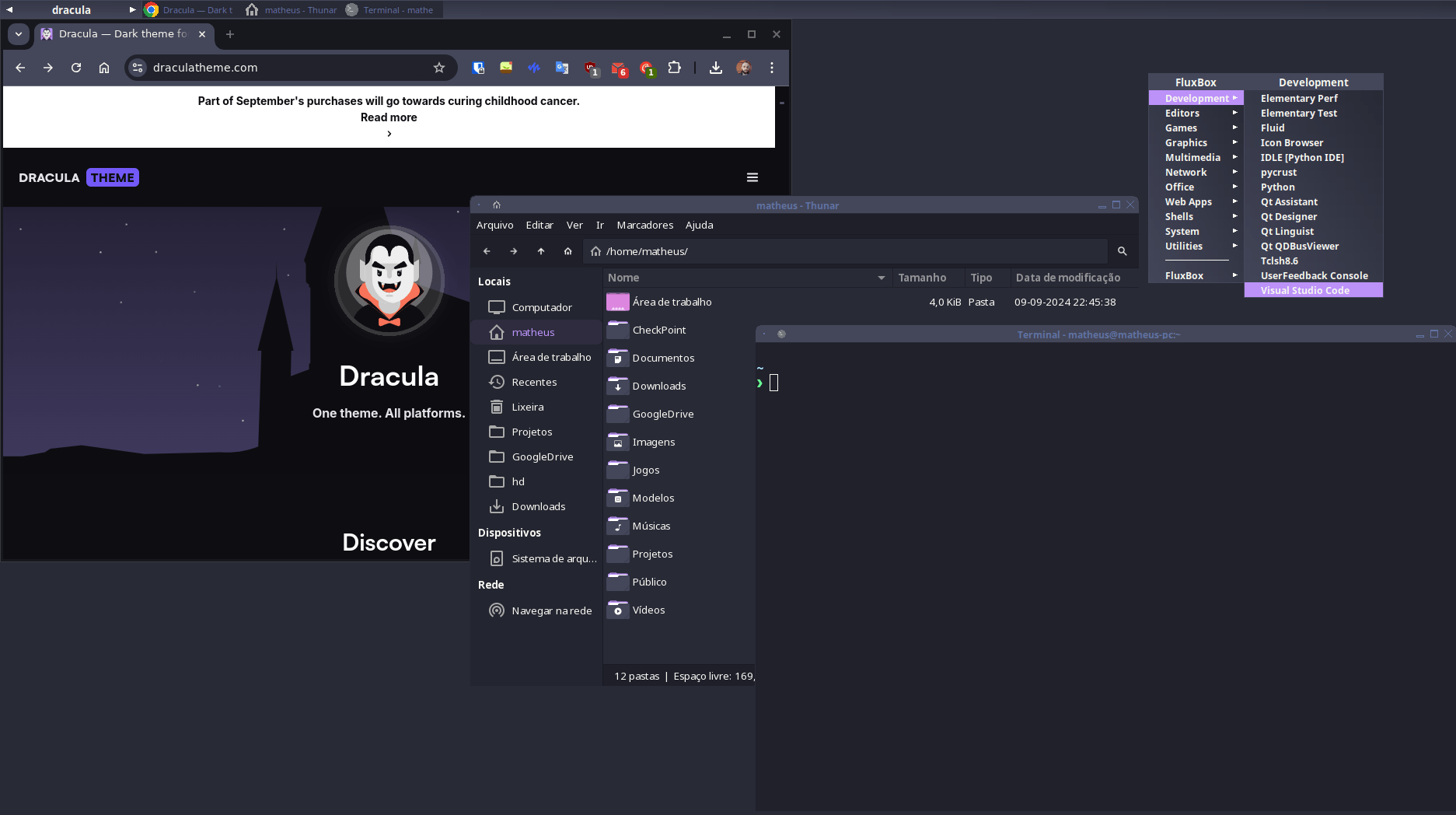Open the Músicas folder in Thunar
Screen dimensions: 1456x815
tap(652, 526)
